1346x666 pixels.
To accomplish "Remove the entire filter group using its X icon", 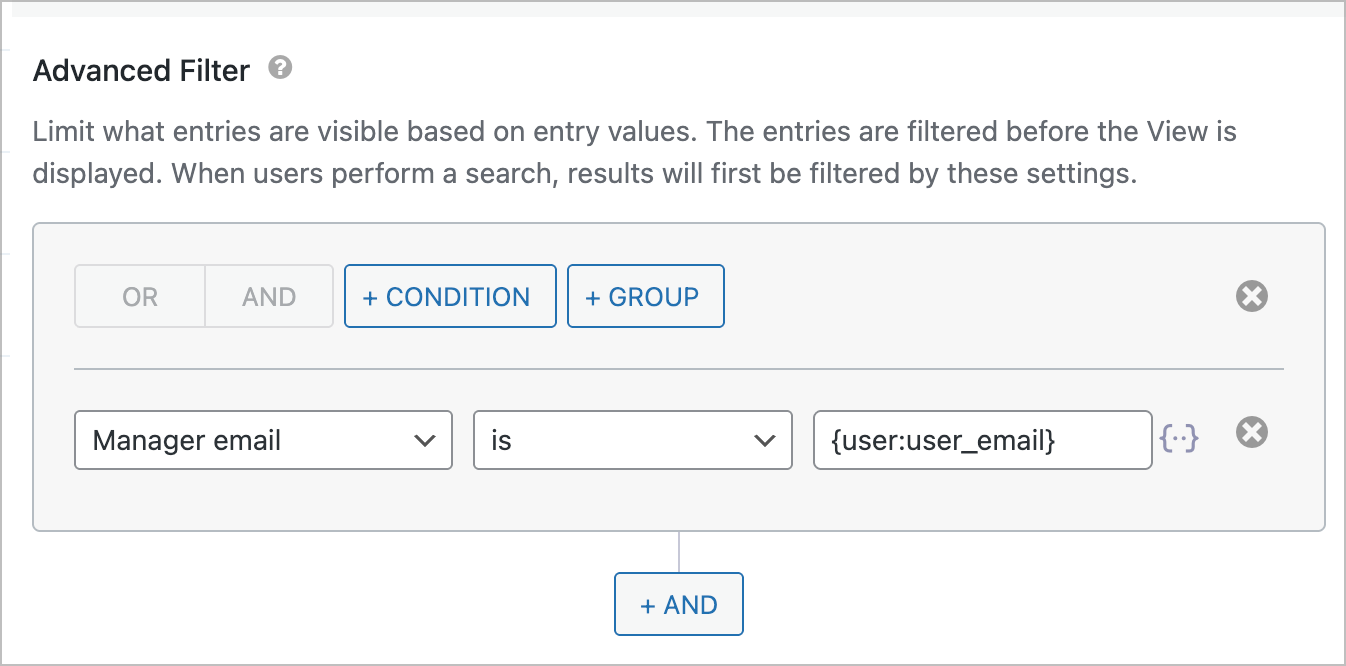I will 1251,296.
